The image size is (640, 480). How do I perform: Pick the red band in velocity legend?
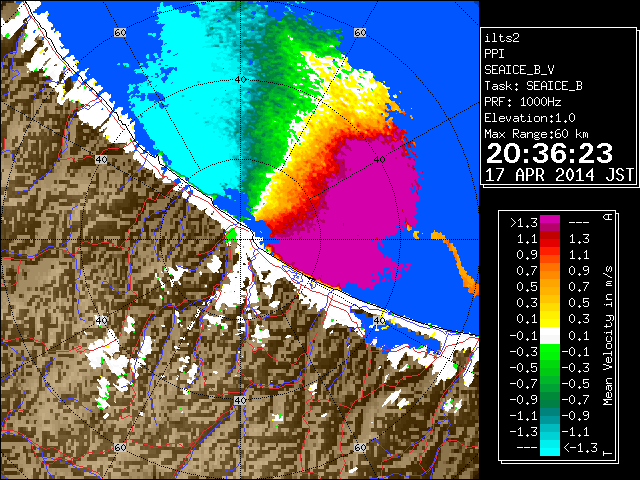550,243
